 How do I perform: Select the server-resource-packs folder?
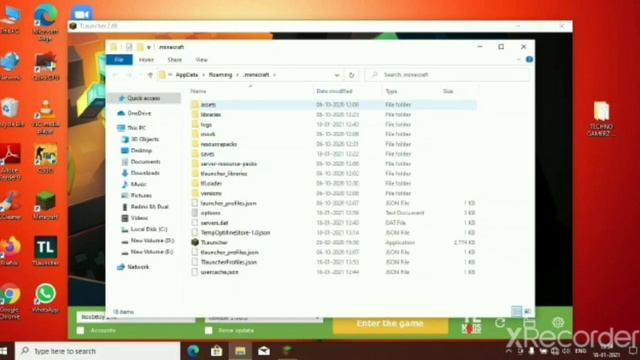tap(229, 164)
